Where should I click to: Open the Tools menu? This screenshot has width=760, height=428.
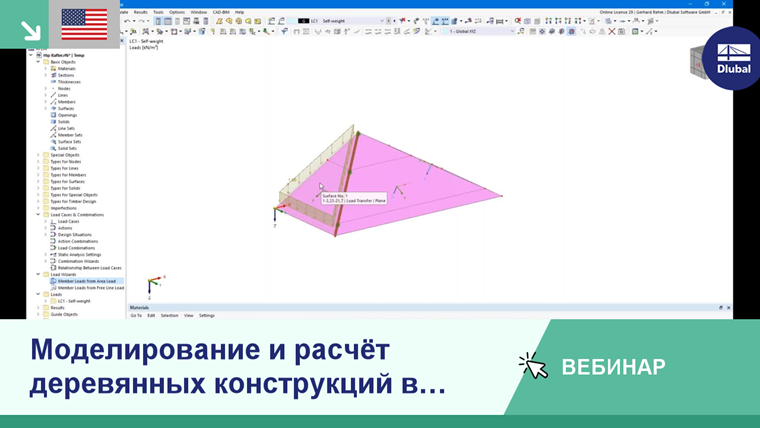click(x=158, y=12)
